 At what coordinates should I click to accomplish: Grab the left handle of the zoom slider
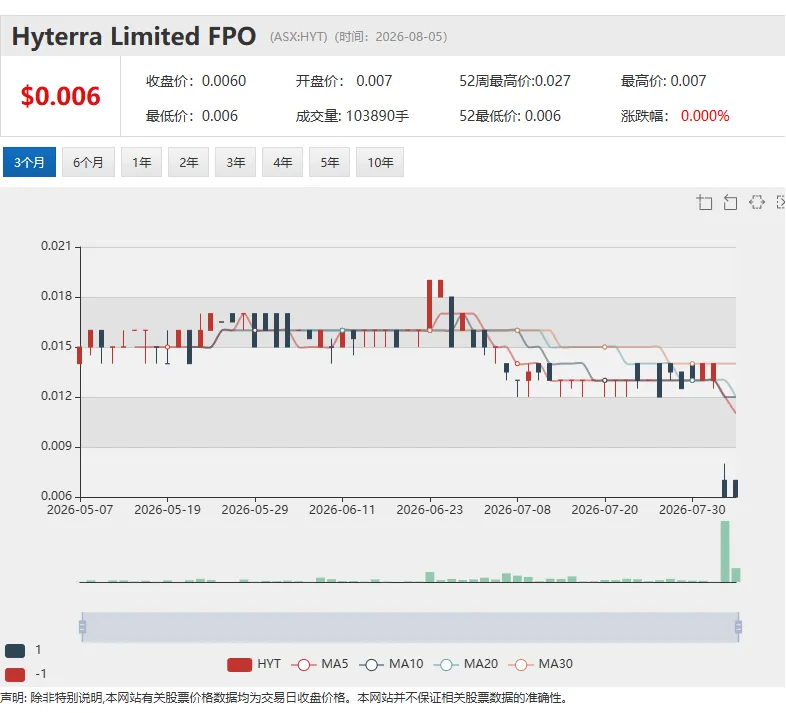click(x=82, y=627)
